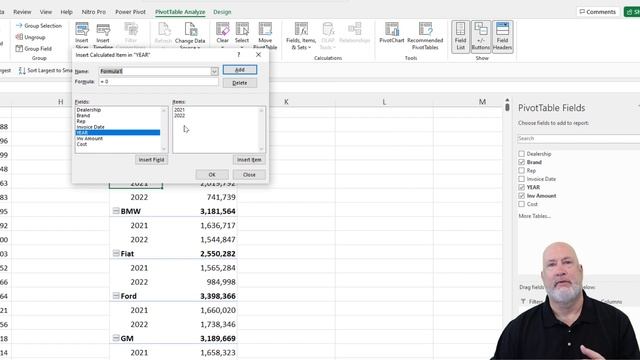640x360 pixels.
Task: Click Group Selection in ribbon
Action: click(39, 26)
